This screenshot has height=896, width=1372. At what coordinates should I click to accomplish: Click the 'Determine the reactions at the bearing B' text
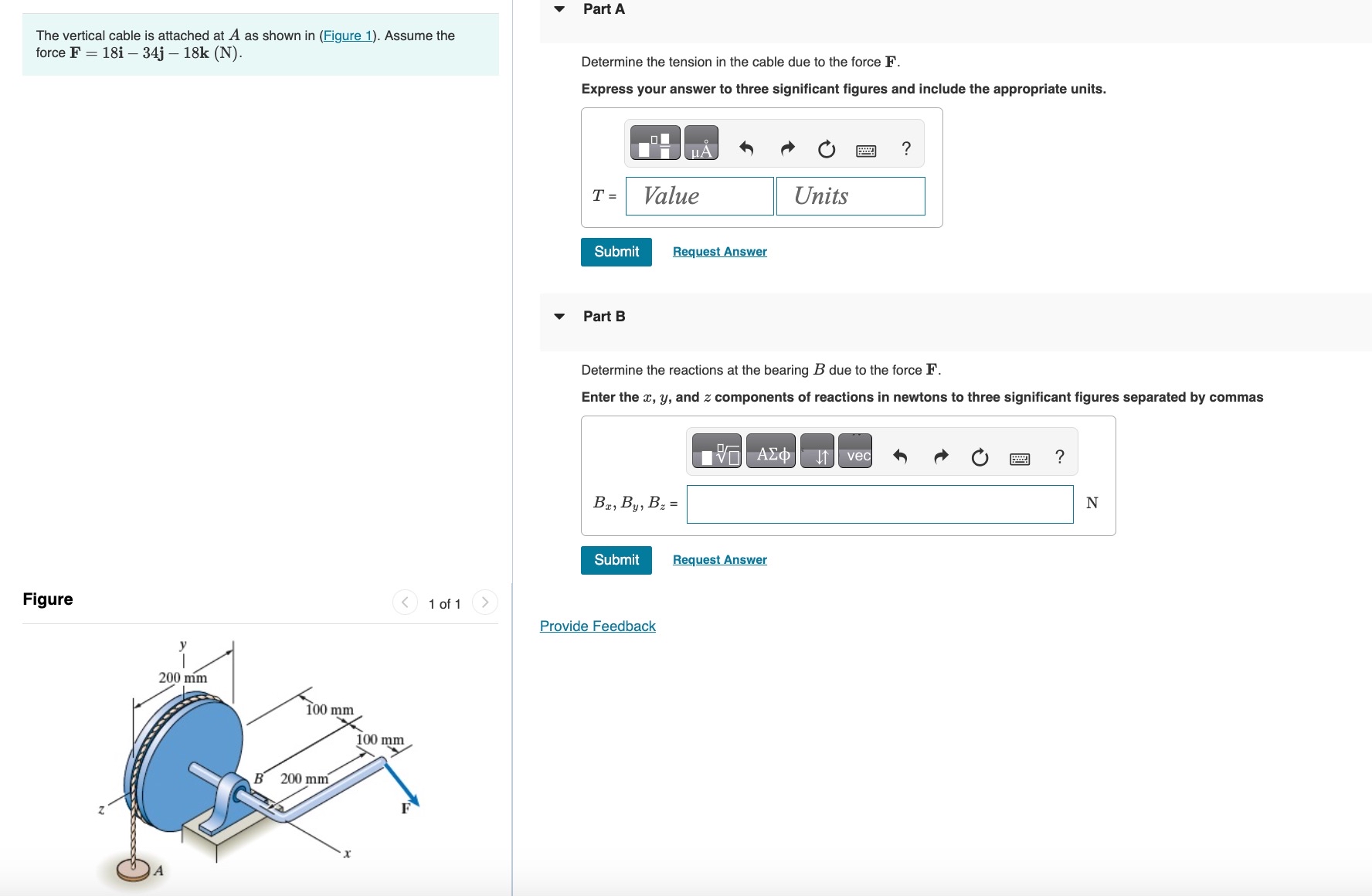761,370
